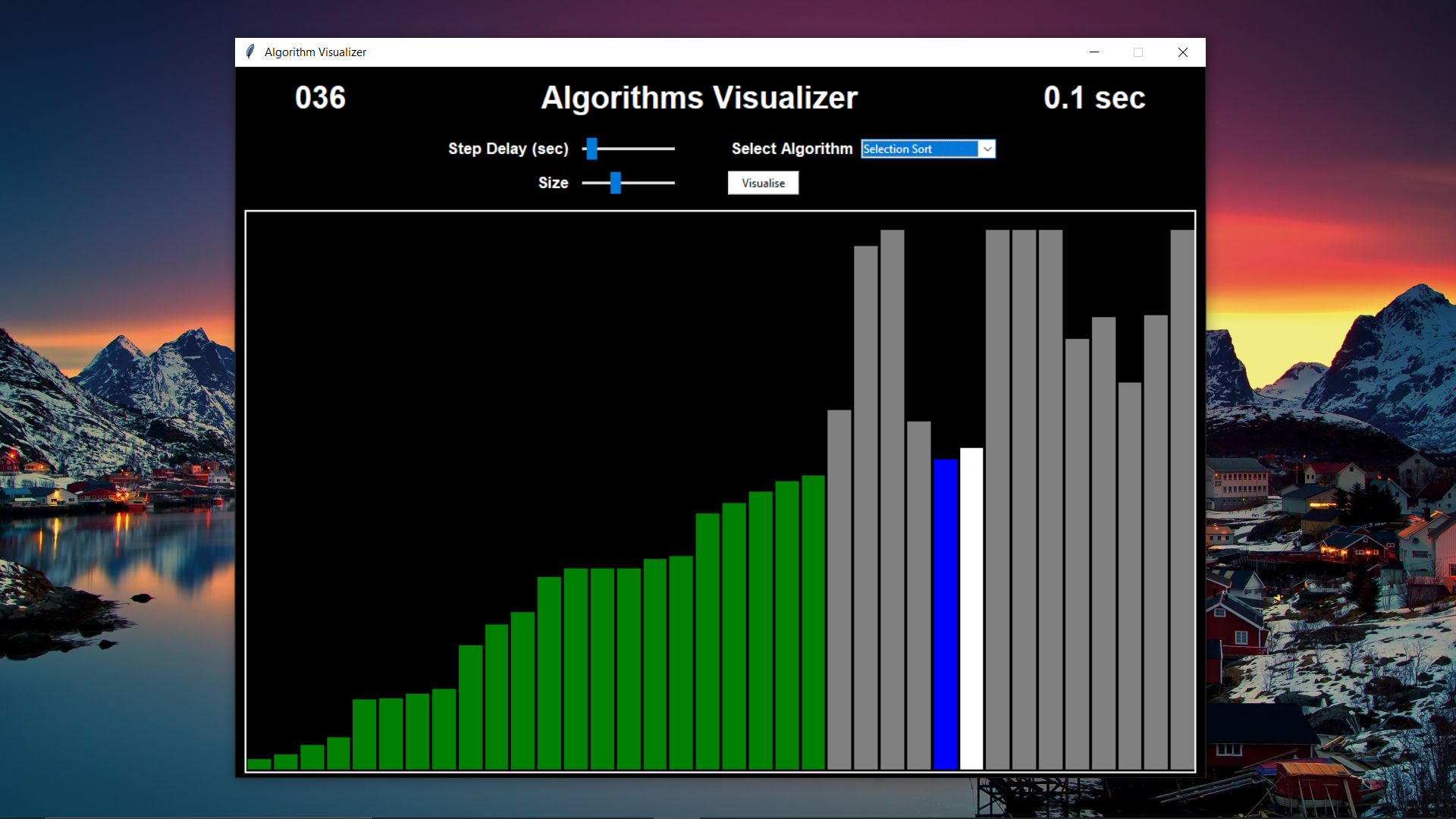Click the 036 counter label

tap(320, 98)
